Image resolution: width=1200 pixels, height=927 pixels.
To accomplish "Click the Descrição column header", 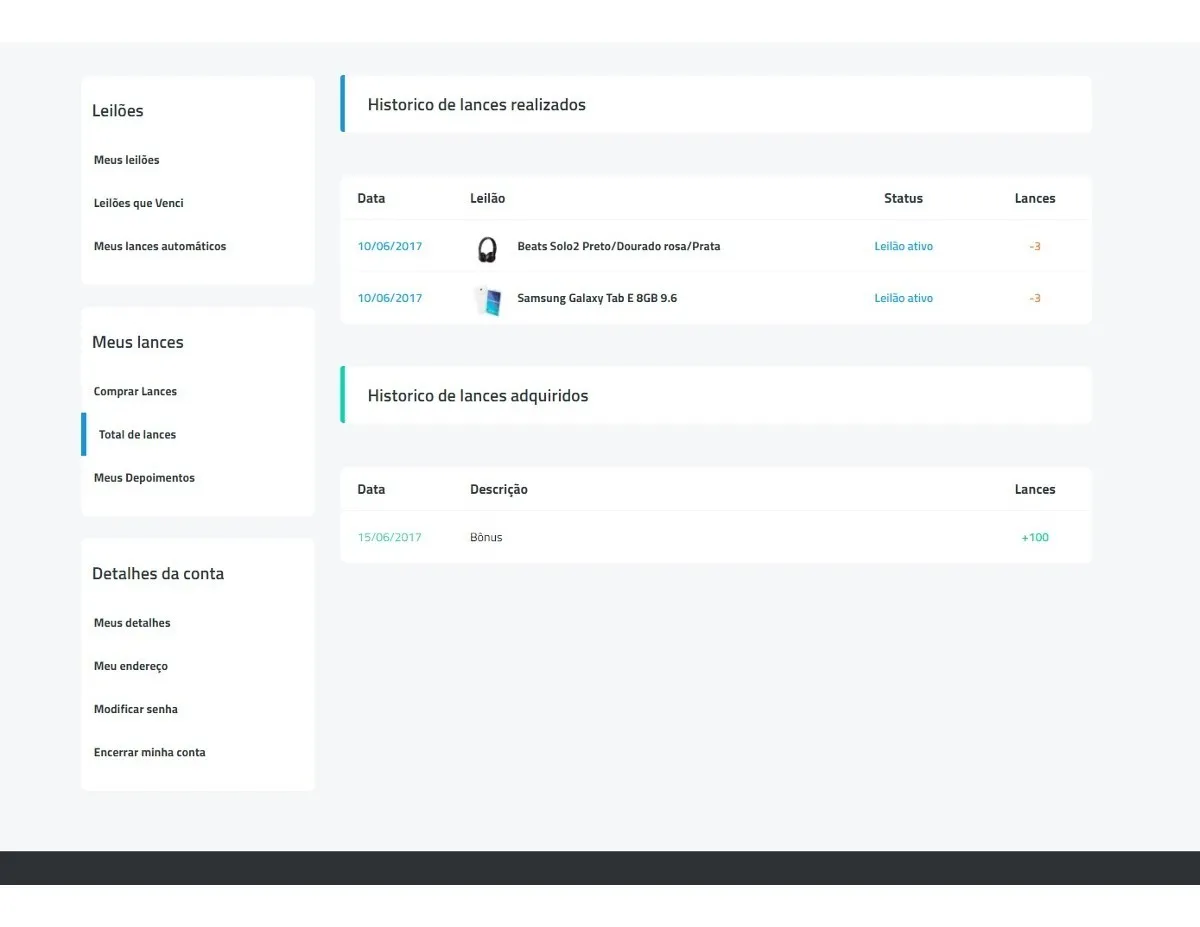I will click(499, 489).
